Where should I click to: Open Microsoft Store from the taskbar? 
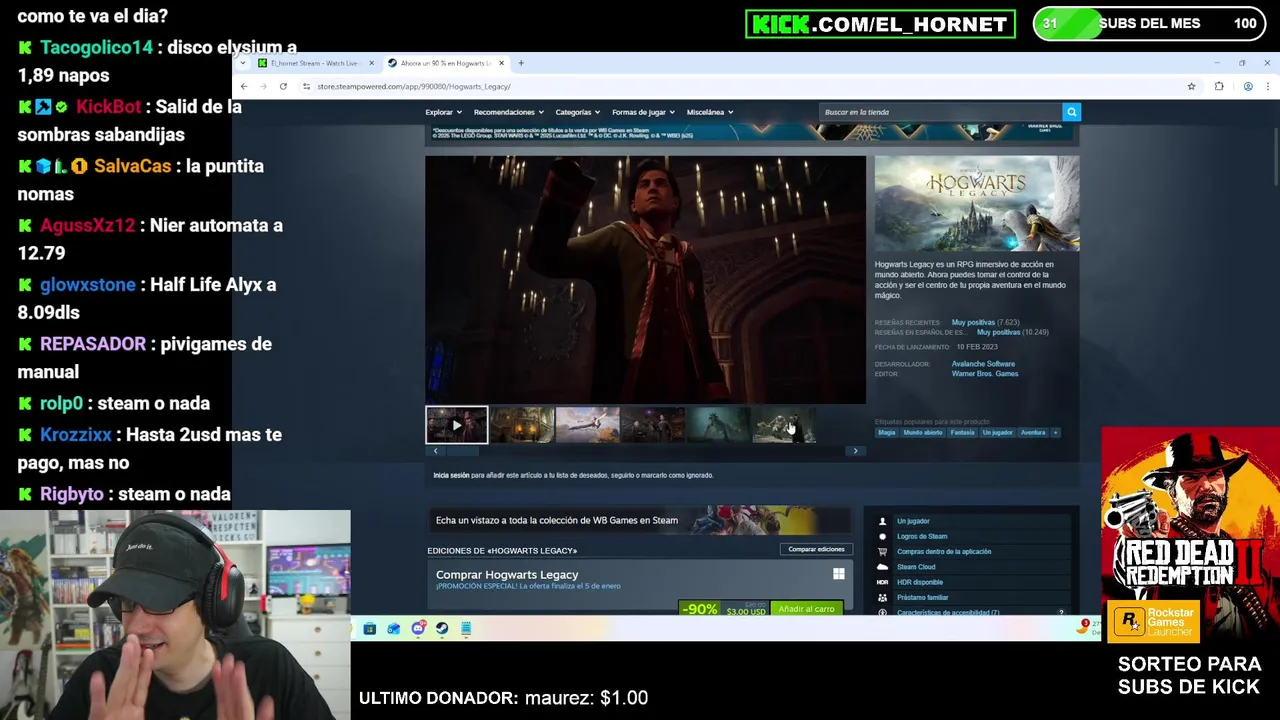[369, 629]
